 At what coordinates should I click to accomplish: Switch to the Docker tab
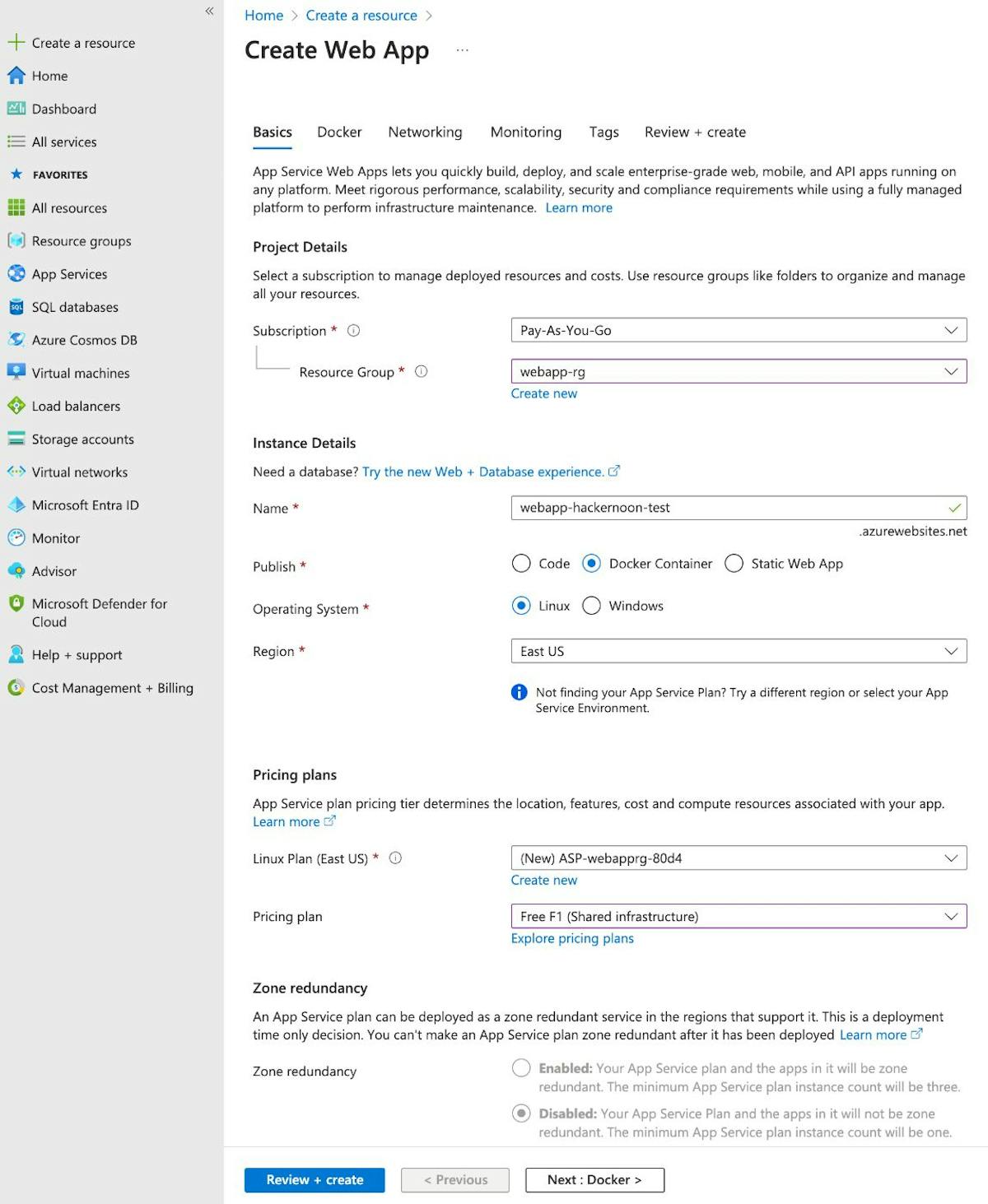338,132
